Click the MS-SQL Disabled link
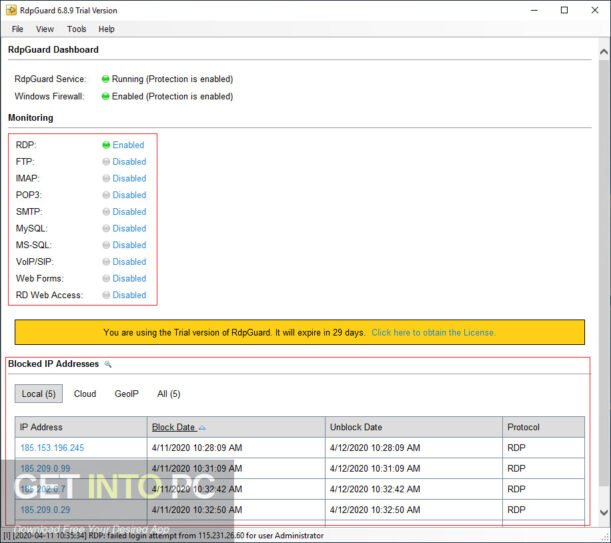The height and width of the screenshot is (543, 611). tap(129, 245)
